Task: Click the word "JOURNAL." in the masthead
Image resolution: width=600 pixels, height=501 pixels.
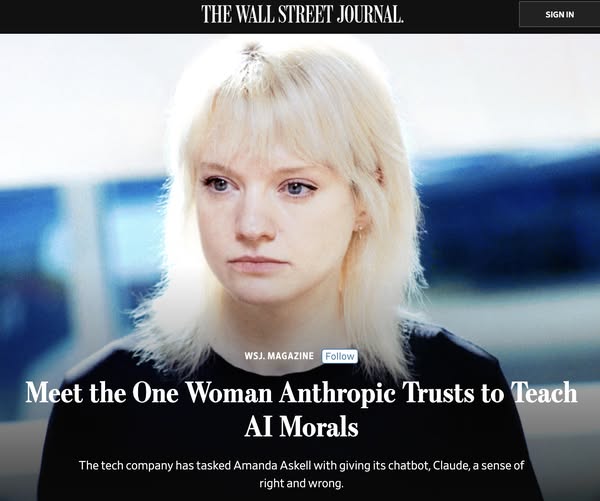Action: (370, 15)
